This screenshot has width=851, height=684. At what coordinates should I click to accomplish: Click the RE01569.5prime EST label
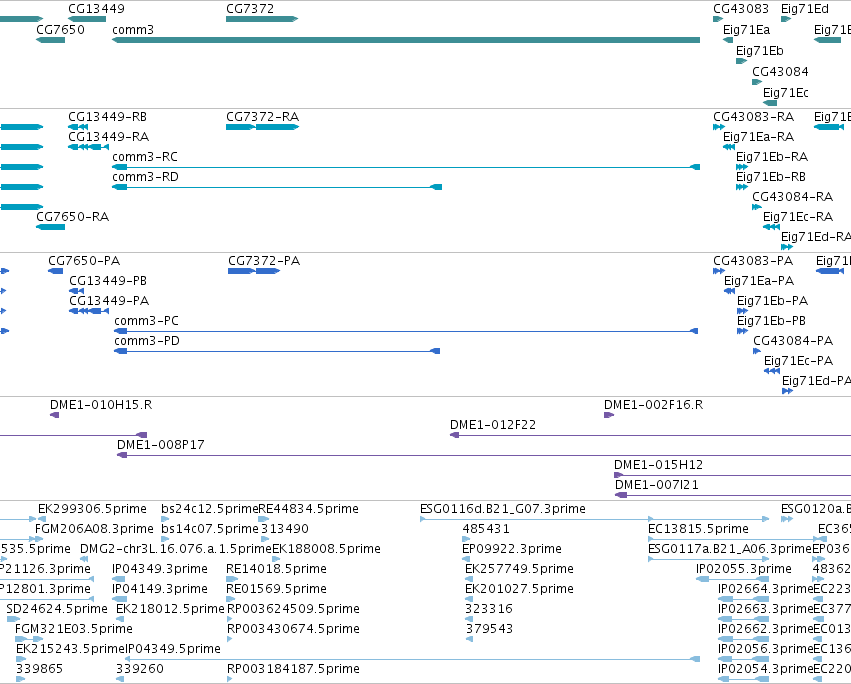[x=276, y=590]
